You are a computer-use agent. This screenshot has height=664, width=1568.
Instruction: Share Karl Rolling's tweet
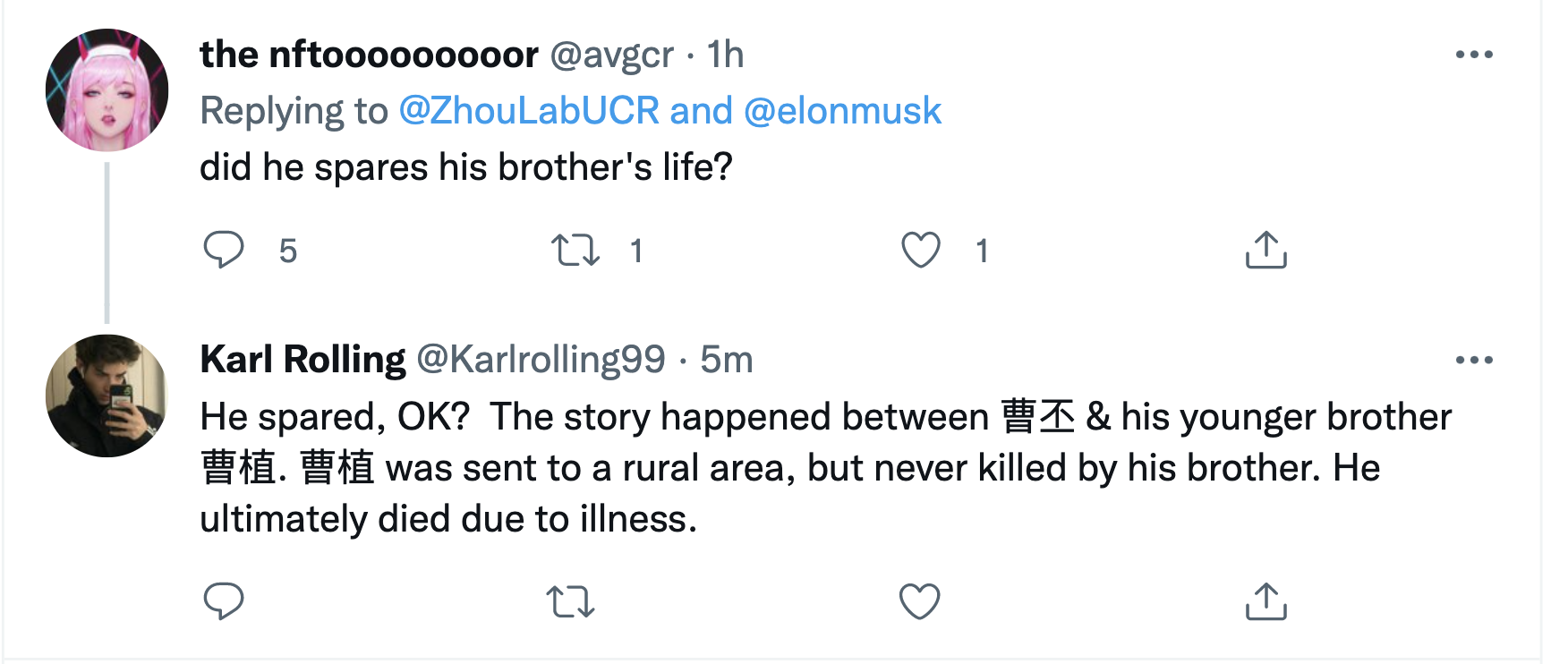click(1265, 601)
